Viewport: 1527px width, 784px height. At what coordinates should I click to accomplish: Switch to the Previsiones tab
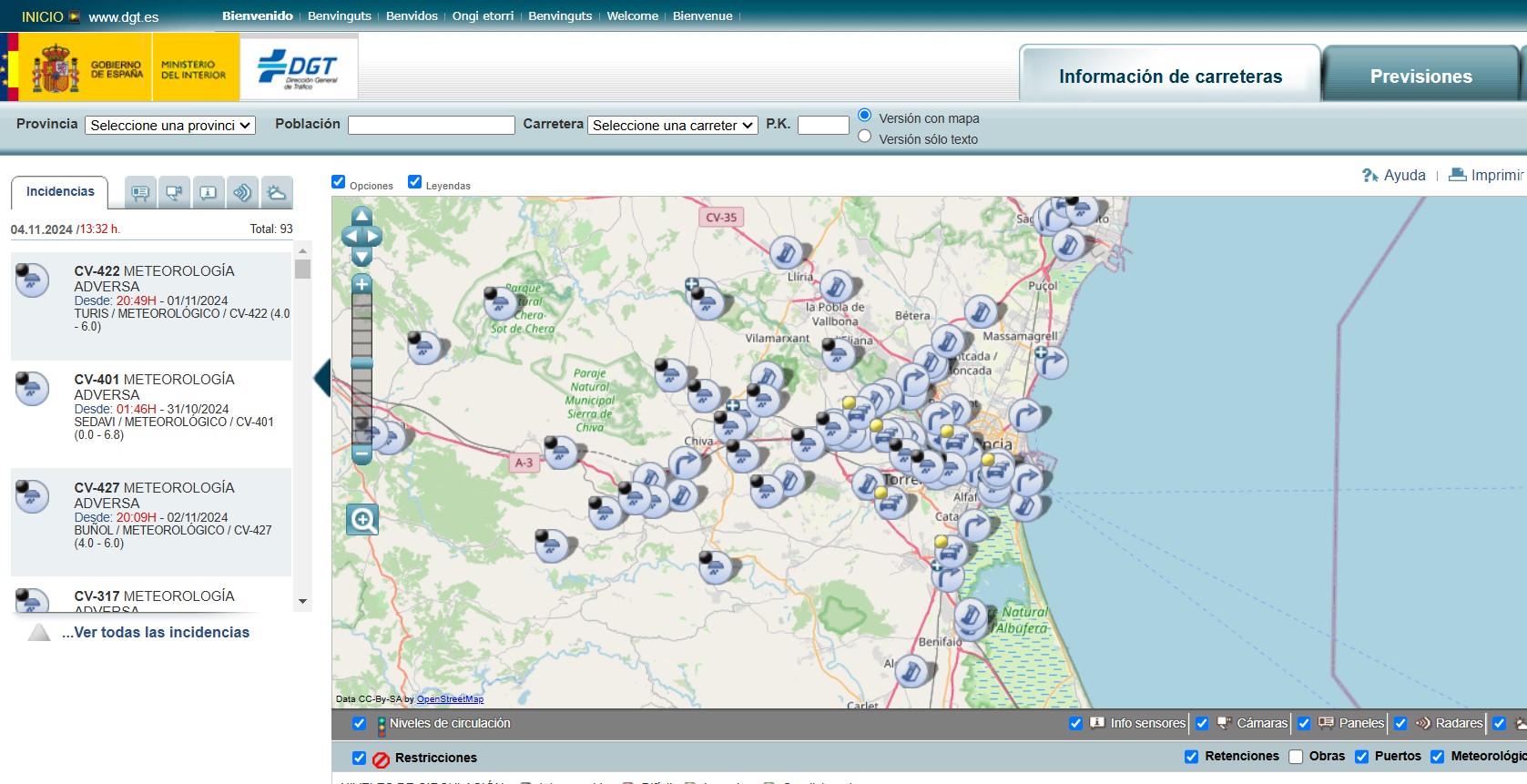(x=1420, y=76)
